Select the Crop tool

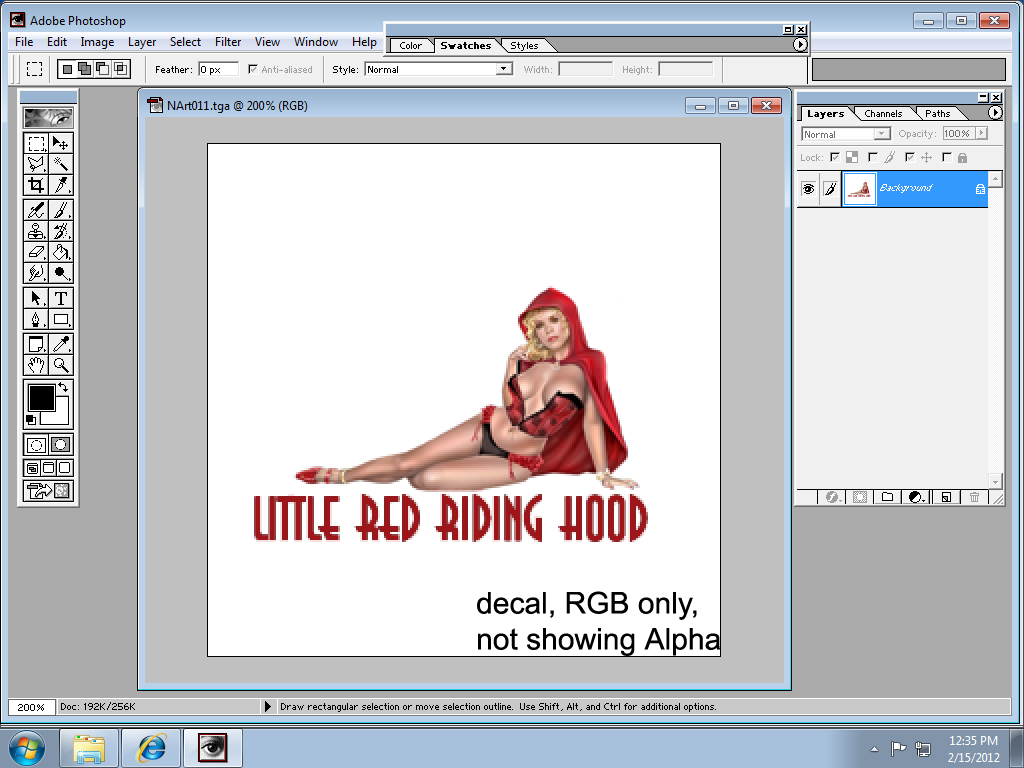click(36, 185)
